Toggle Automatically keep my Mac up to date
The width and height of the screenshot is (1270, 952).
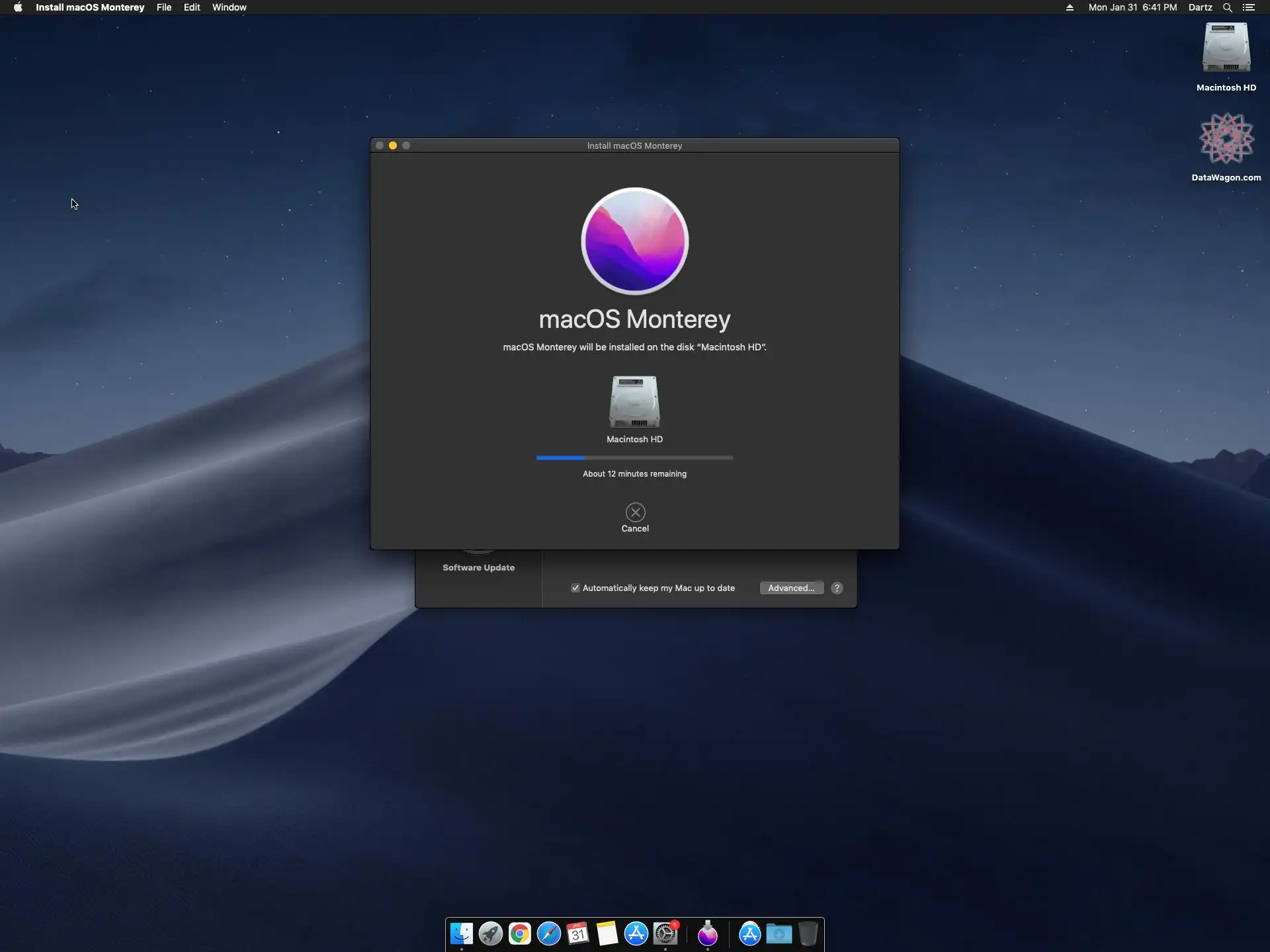tap(575, 588)
